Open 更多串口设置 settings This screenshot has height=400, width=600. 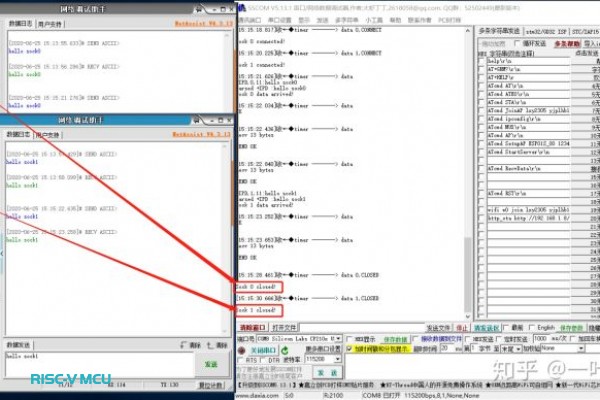point(323,349)
